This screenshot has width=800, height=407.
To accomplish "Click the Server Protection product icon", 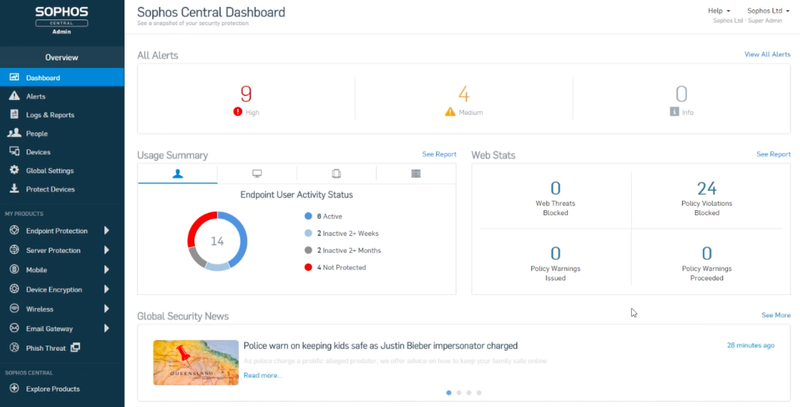I will (14, 250).
